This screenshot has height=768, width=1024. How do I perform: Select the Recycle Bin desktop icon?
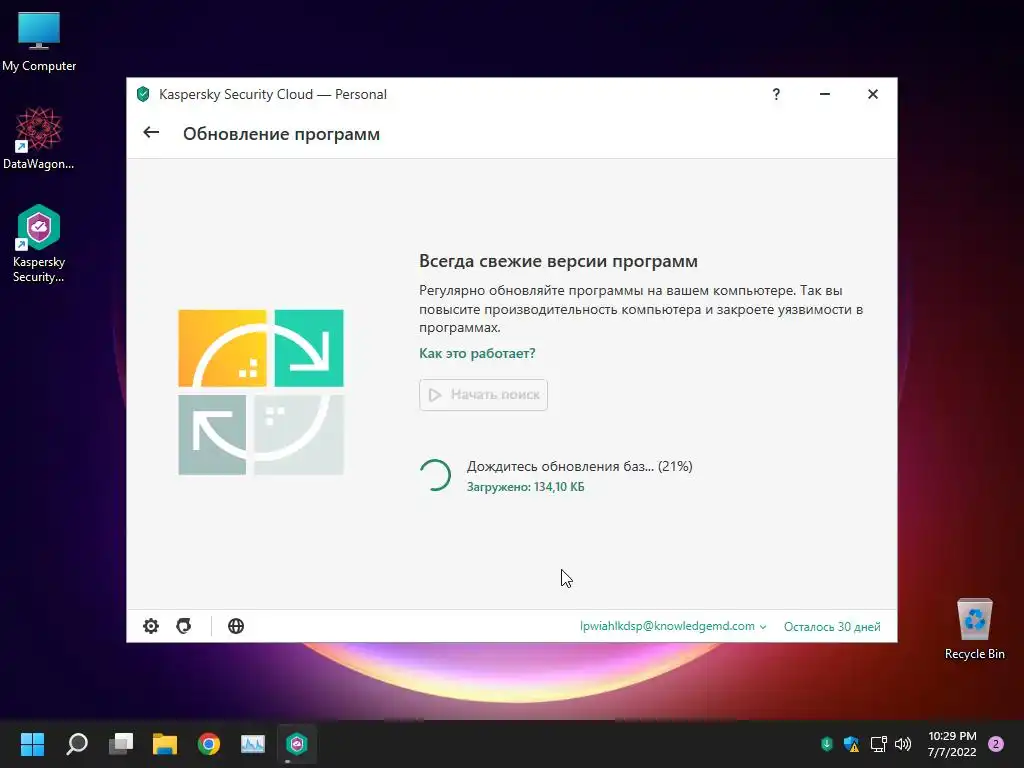[x=974, y=629]
